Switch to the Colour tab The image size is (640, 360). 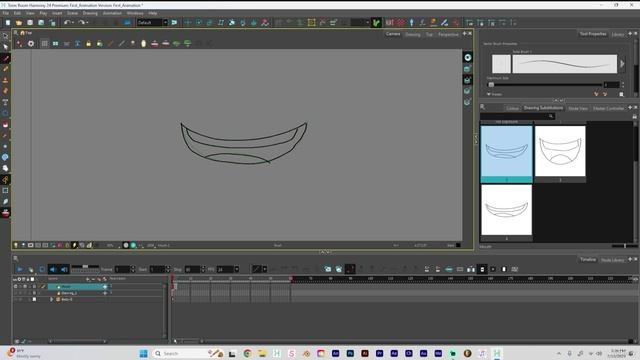[512, 108]
